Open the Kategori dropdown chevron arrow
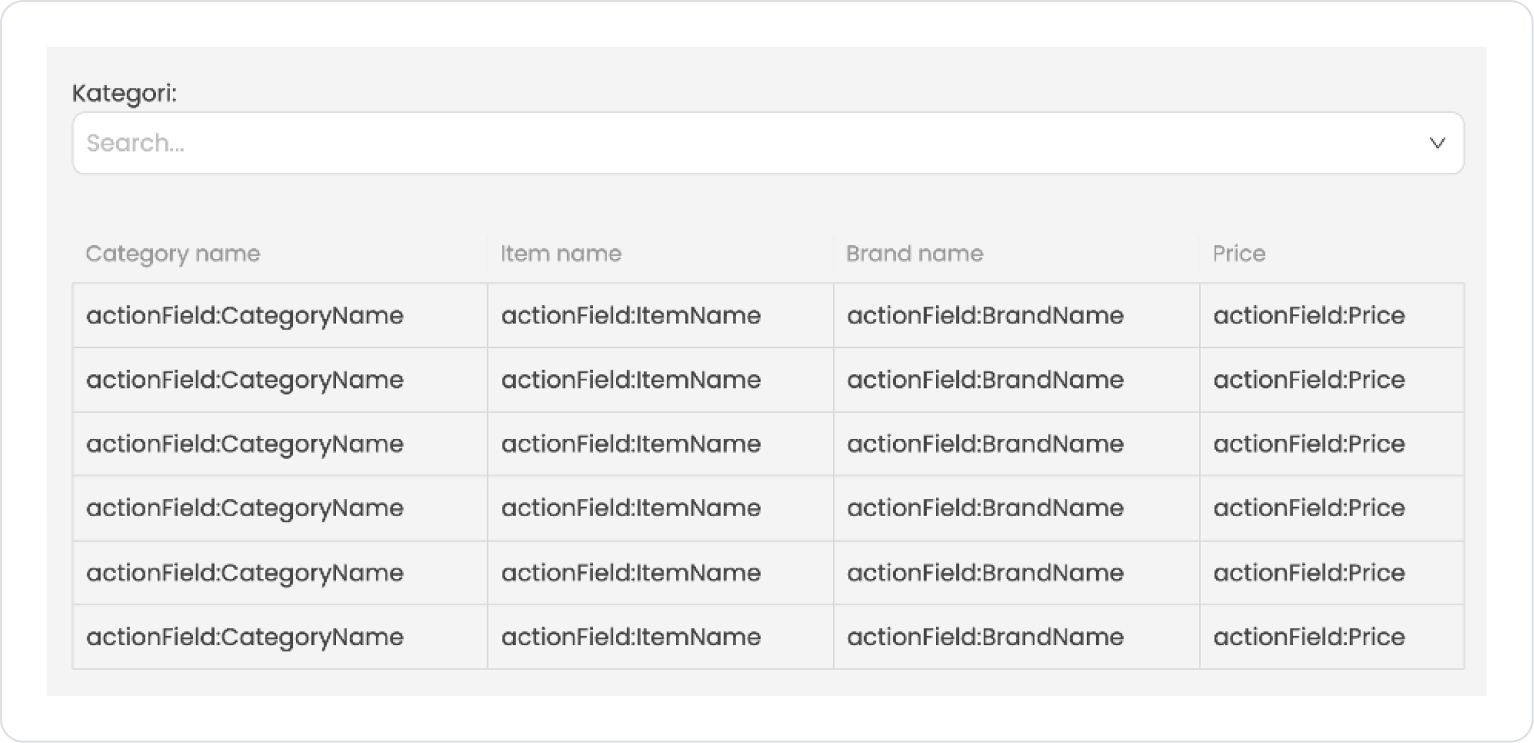The image size is (1534, 743). pyautogui.click(x=1437, y=143)
